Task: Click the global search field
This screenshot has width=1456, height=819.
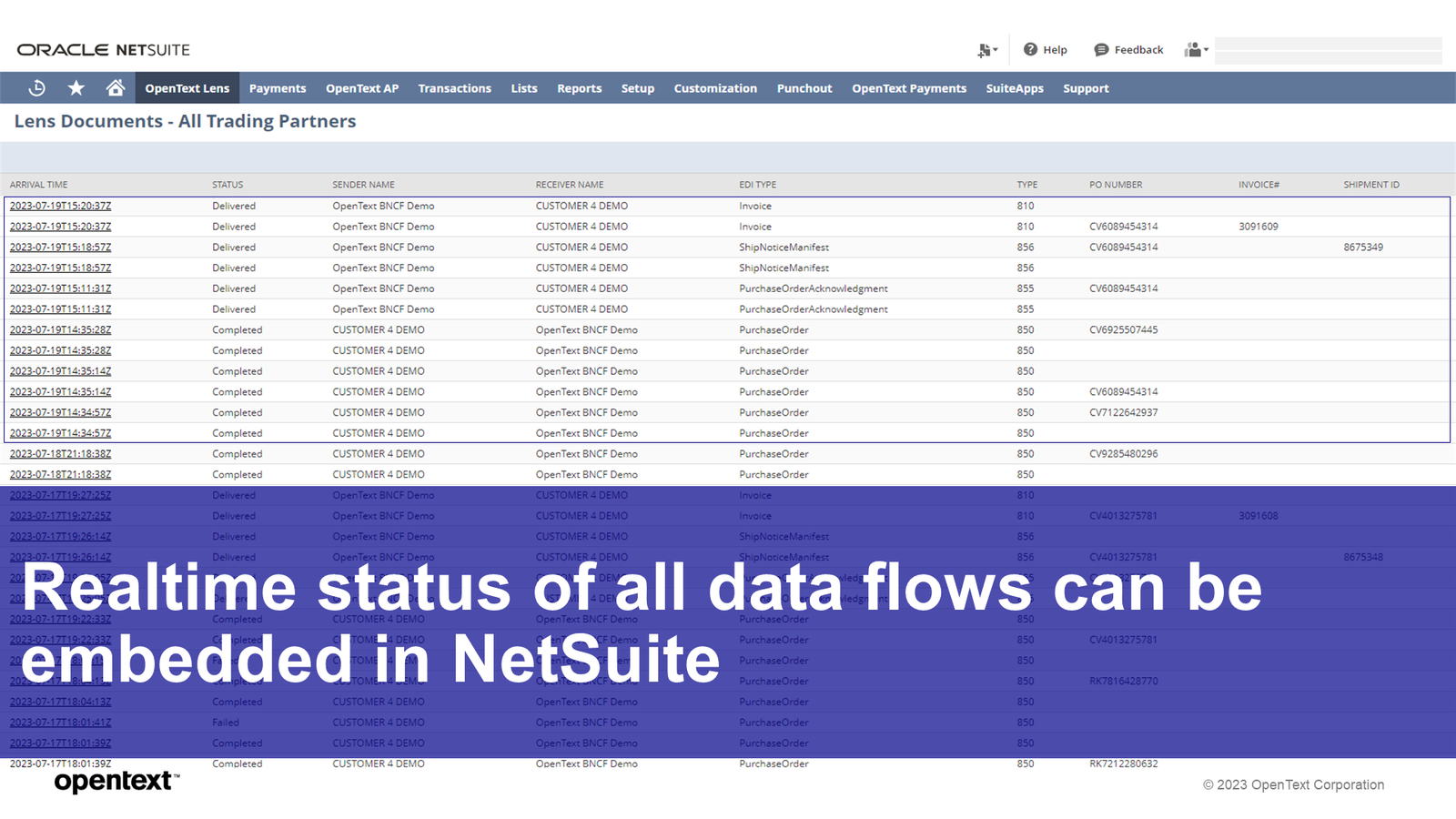Action: coord(1329,50)
